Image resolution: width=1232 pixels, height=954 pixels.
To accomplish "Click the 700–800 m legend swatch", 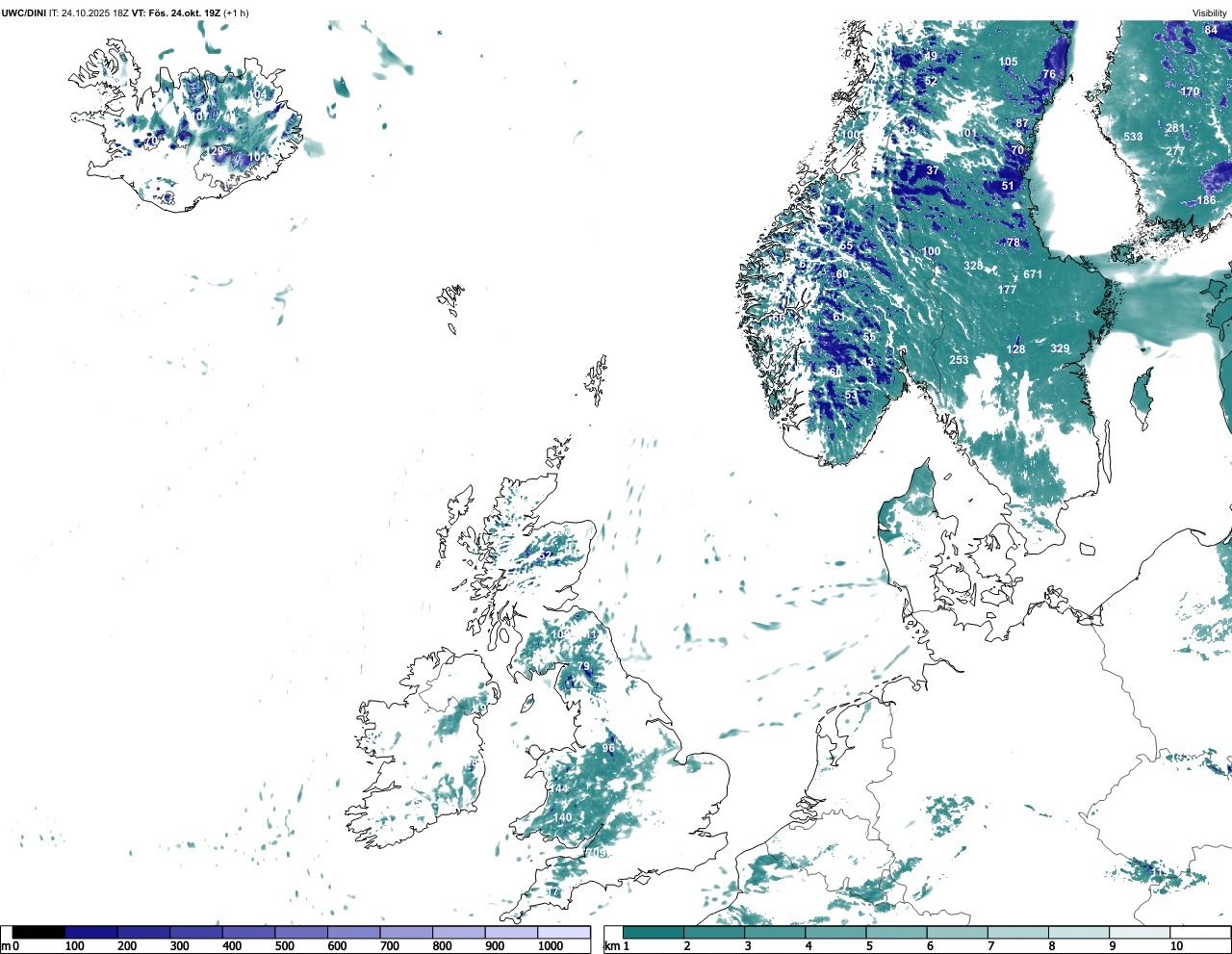I will point(406,932).
